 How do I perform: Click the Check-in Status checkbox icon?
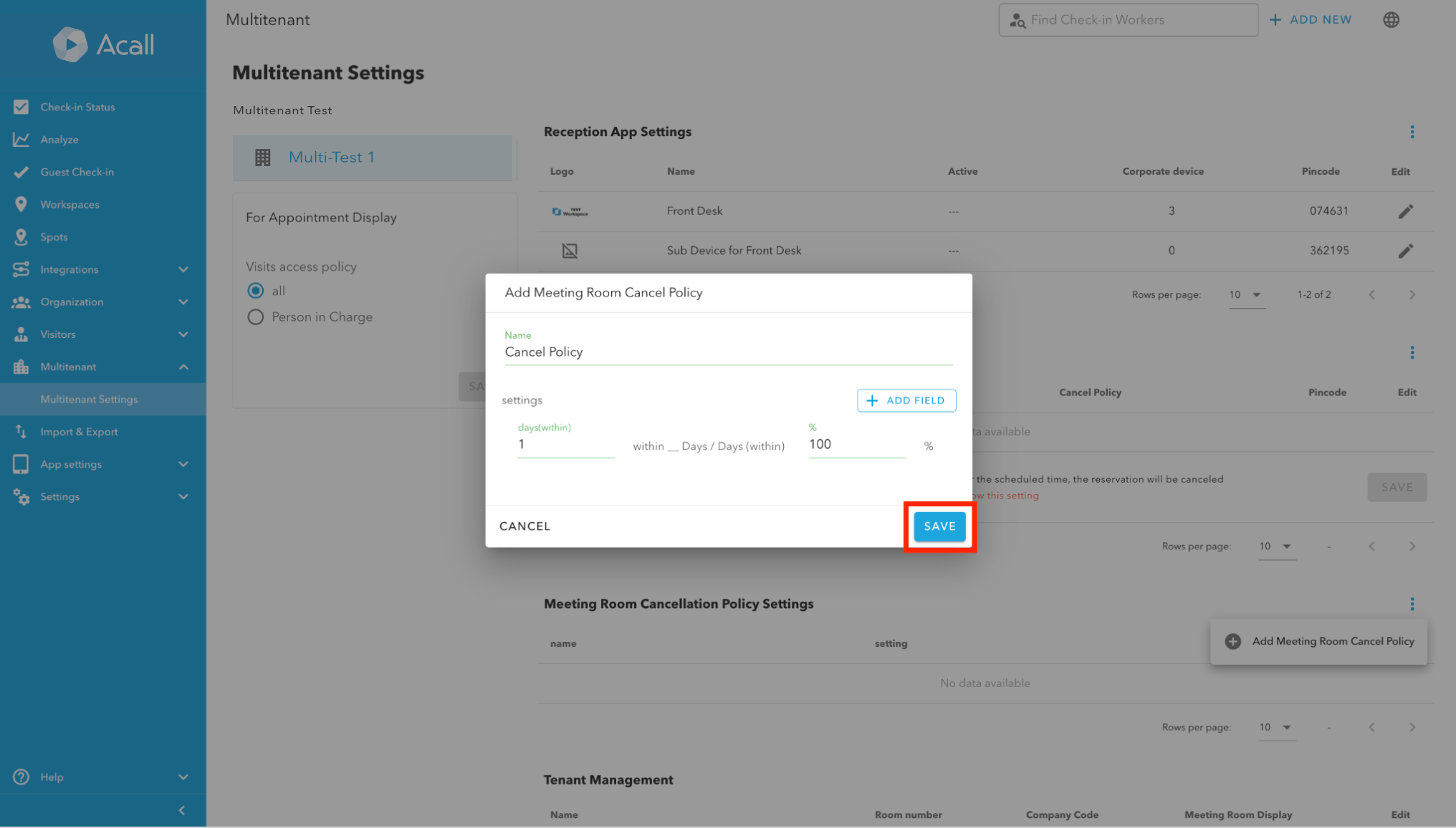pos(21,106)
